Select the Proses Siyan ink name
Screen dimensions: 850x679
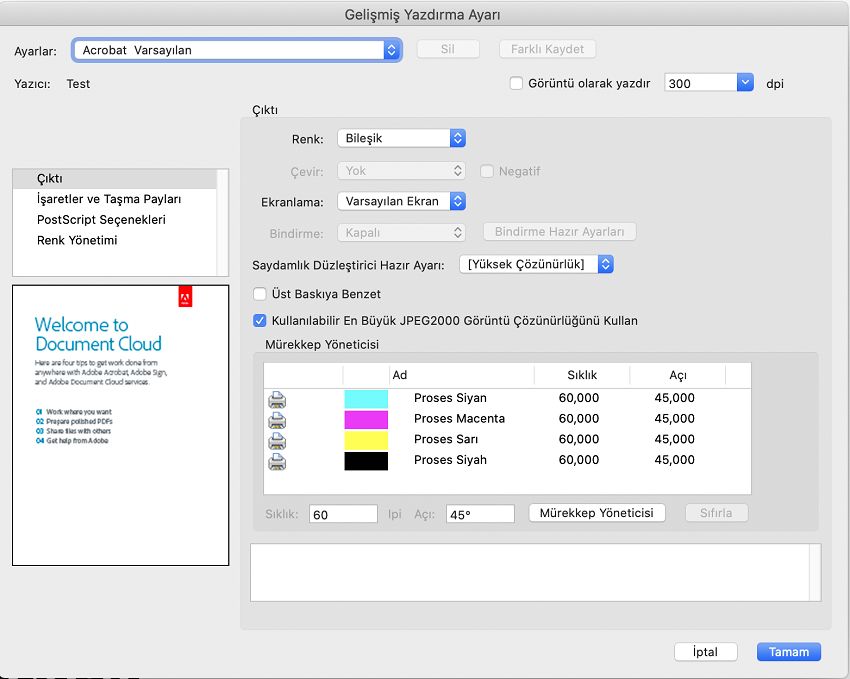(450, 398)
